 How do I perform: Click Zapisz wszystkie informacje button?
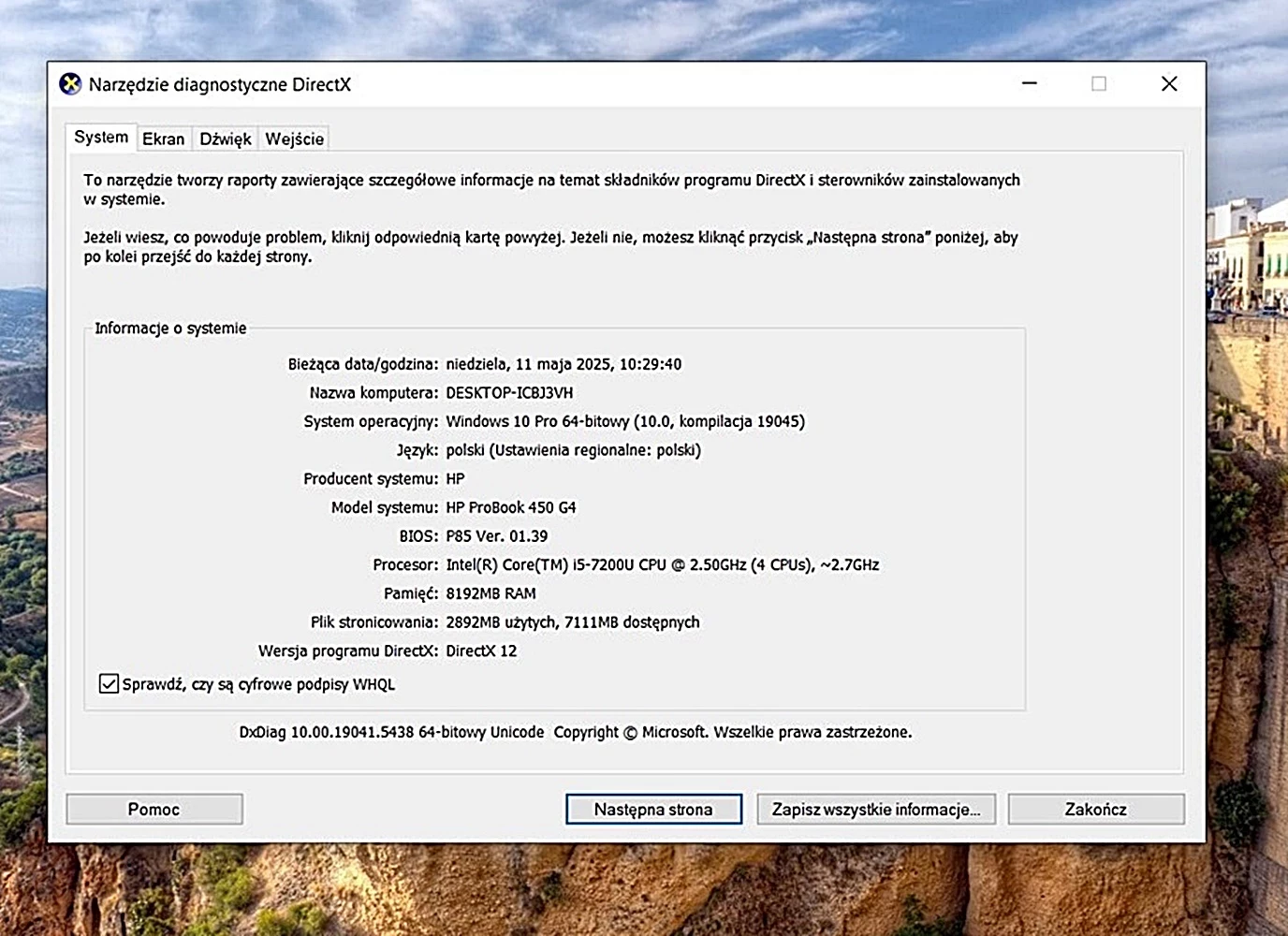tap(876, 810)
